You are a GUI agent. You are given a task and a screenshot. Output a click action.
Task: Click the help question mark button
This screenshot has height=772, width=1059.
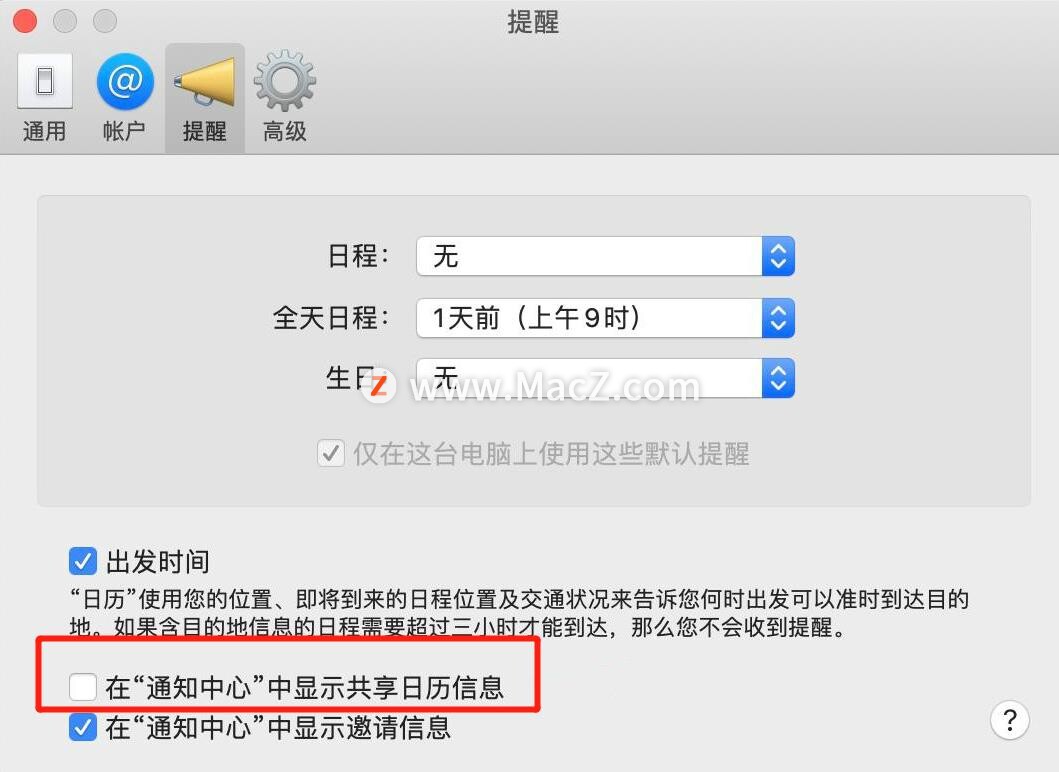[1010, 720]
